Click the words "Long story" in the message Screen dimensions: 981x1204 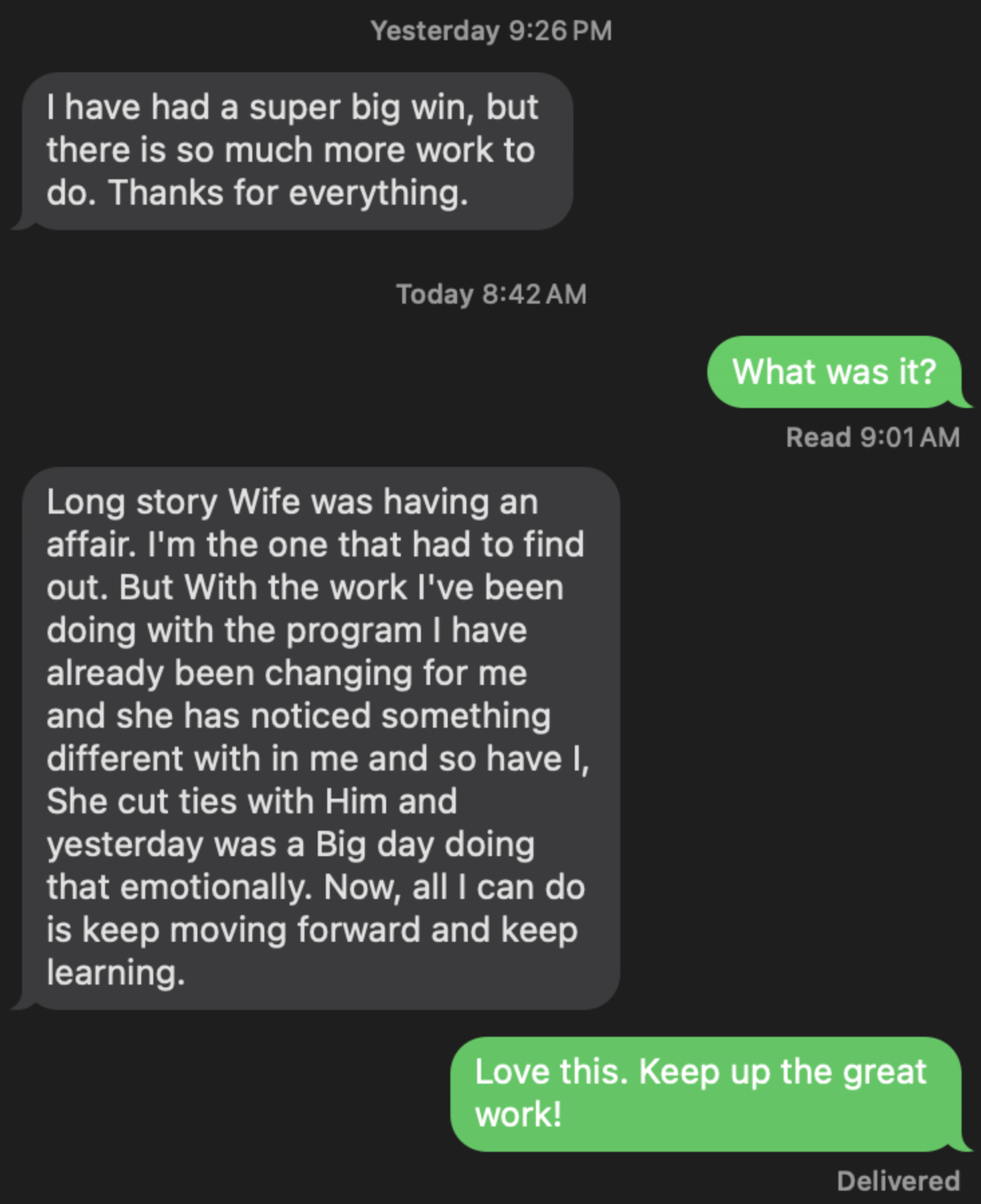pos(132,502)
